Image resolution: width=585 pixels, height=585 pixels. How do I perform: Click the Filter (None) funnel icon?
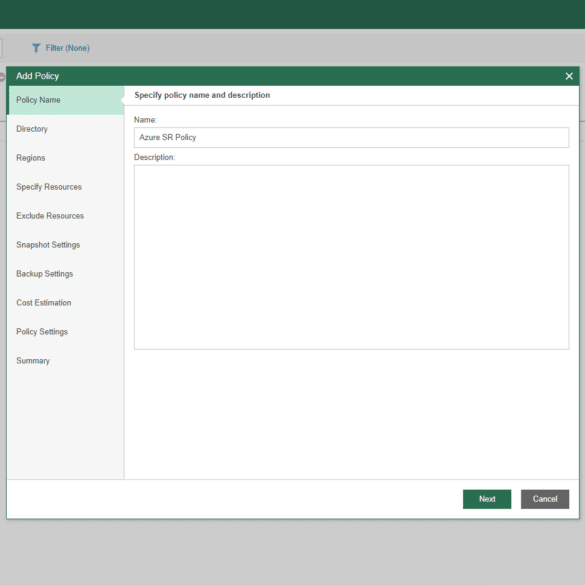36,48
